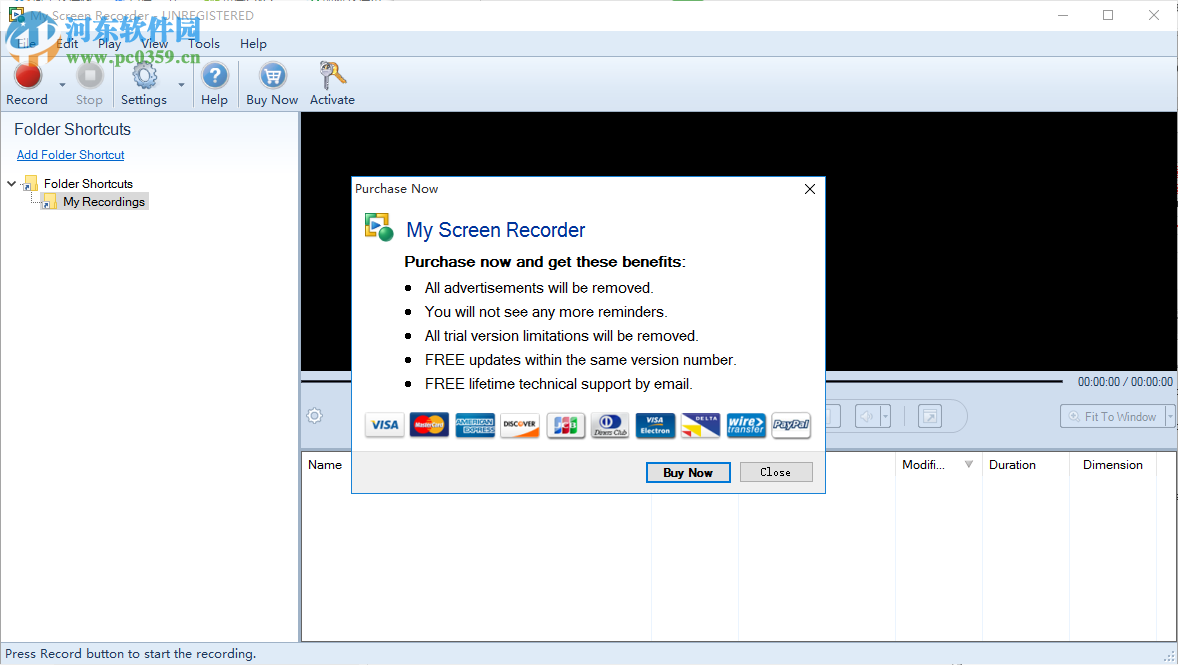Select the My Recordings folder
This screenshot has height=665, width=1178.
[104, 201]
